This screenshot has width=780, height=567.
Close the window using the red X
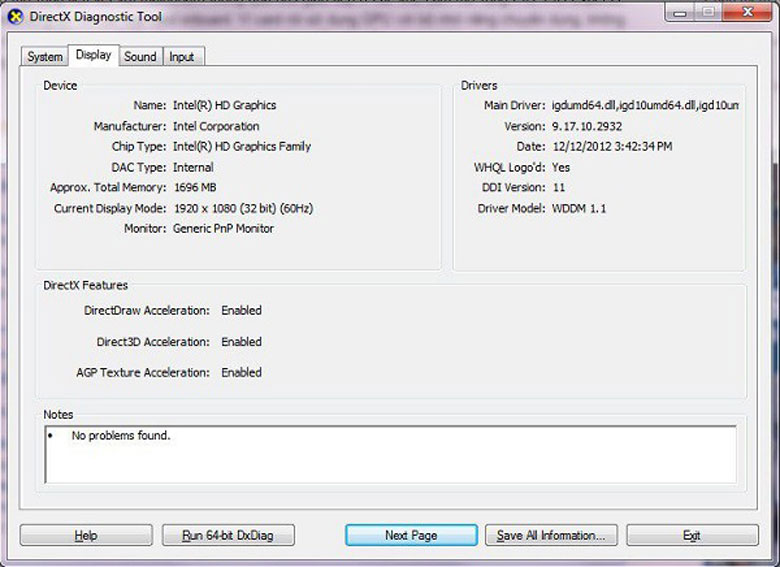coord(746,11)
